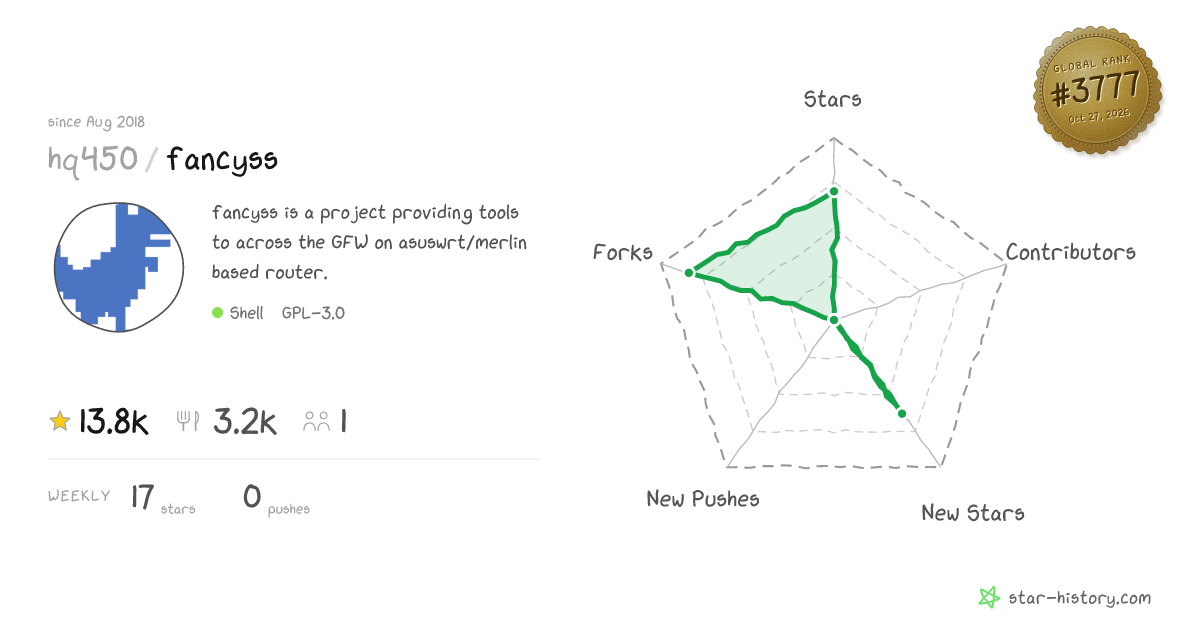This screenshot has height=630, width=1200.
Task: Click the green Shell language dot
Action: pyautogui.click(x=217, y=313)
